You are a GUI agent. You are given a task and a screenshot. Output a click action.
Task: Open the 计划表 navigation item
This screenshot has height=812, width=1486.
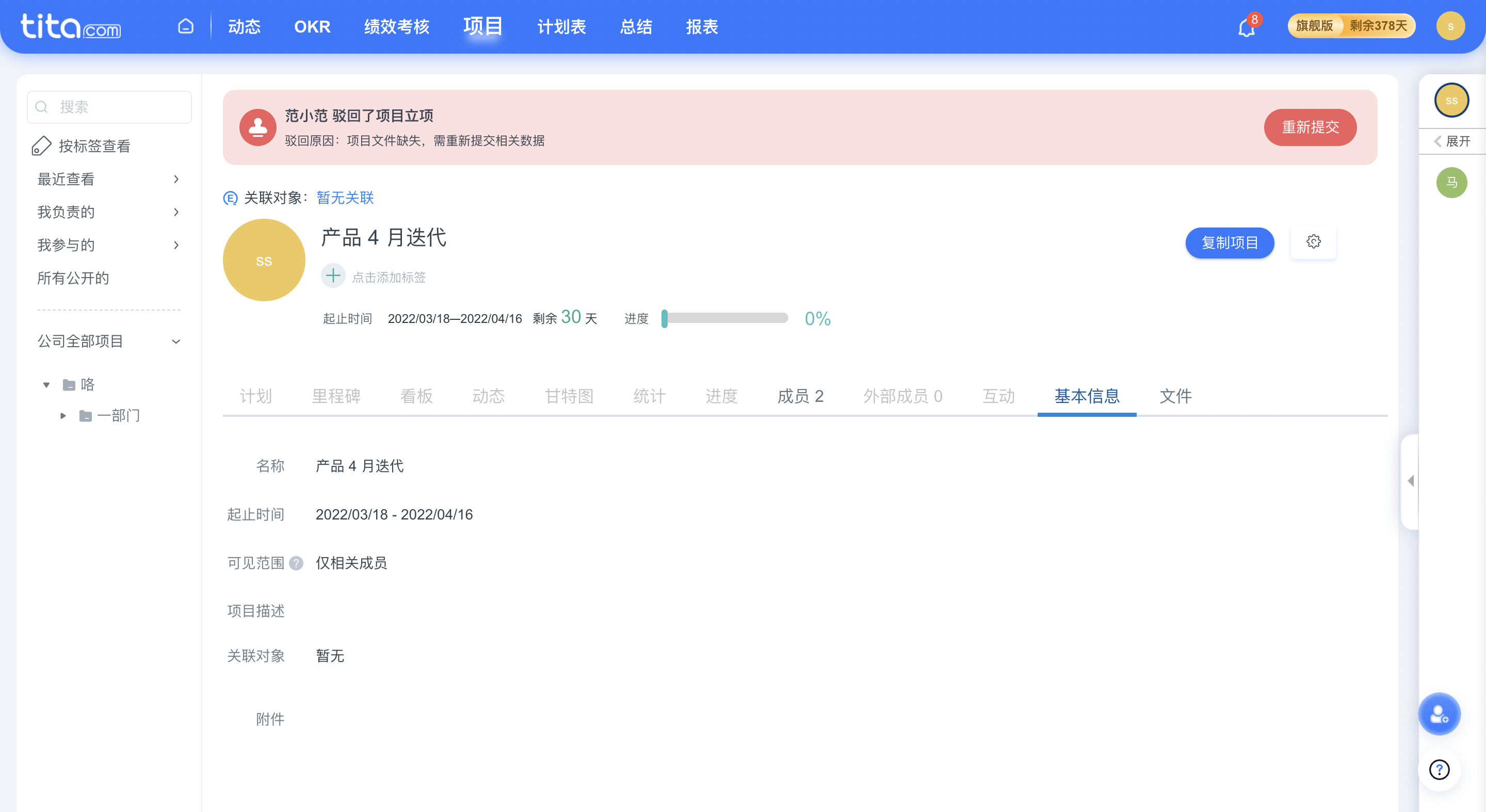pos(561,26)
